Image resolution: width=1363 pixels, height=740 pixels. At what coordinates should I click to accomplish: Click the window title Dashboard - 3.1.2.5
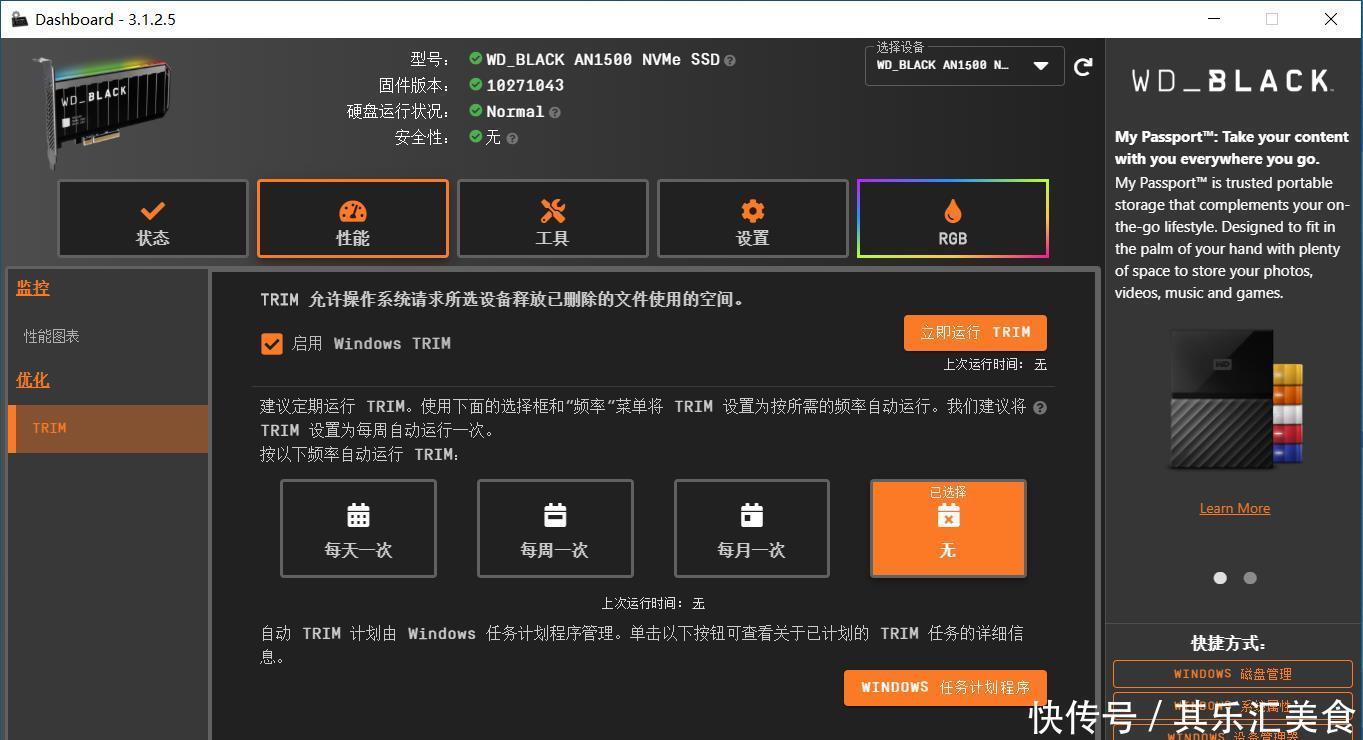tap(105, 20)
